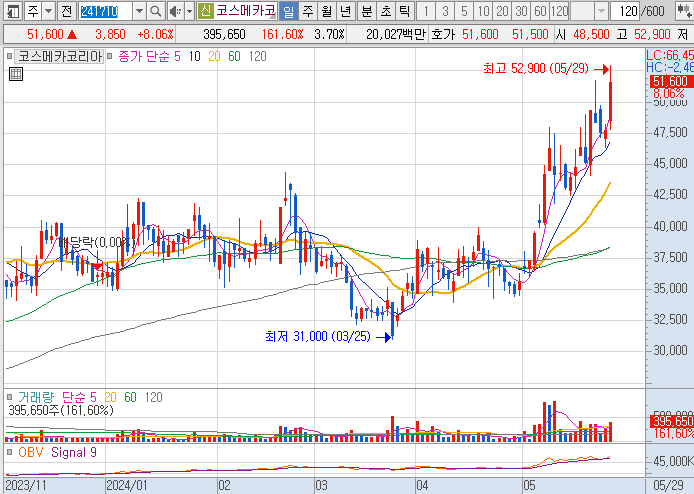Choose the 20 interval button

click(502, 11)
